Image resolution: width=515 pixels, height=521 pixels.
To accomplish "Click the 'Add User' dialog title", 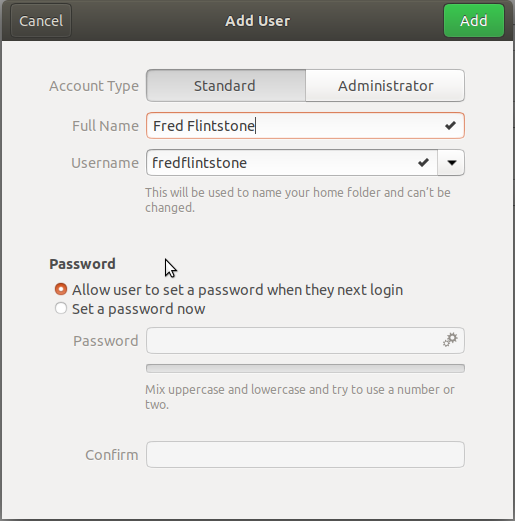I will tap(258, 21).
